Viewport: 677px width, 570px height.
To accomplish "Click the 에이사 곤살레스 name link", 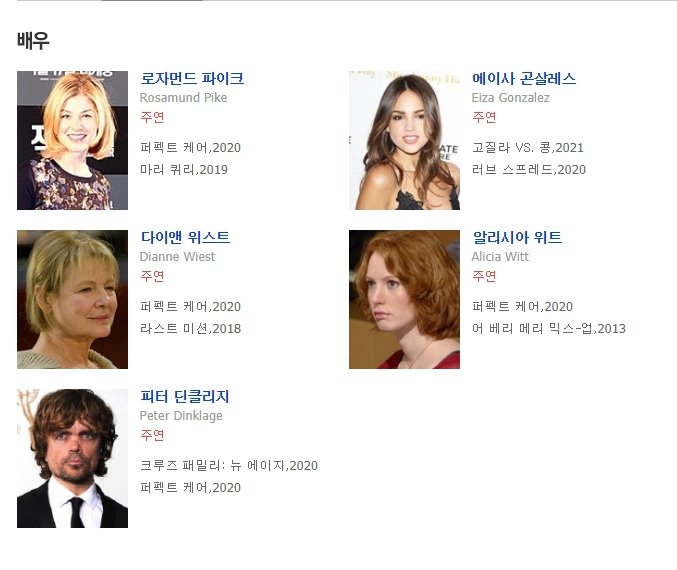I will click(524, 78).
